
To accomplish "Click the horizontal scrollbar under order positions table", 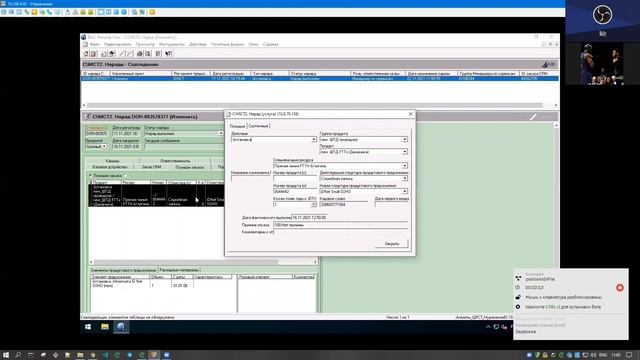I will click(186, 262).
